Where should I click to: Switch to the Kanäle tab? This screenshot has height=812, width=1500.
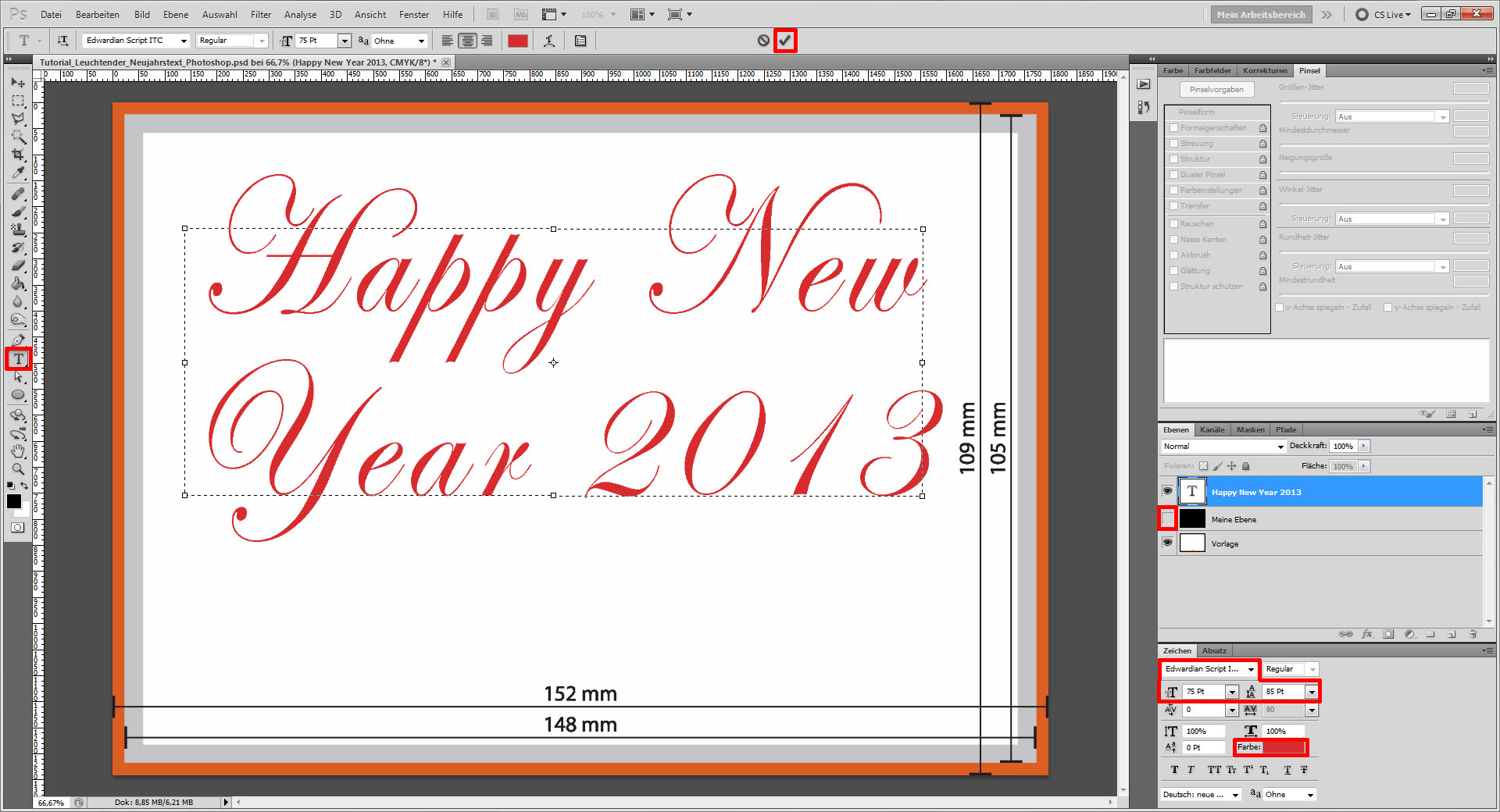click(1212, 429)
